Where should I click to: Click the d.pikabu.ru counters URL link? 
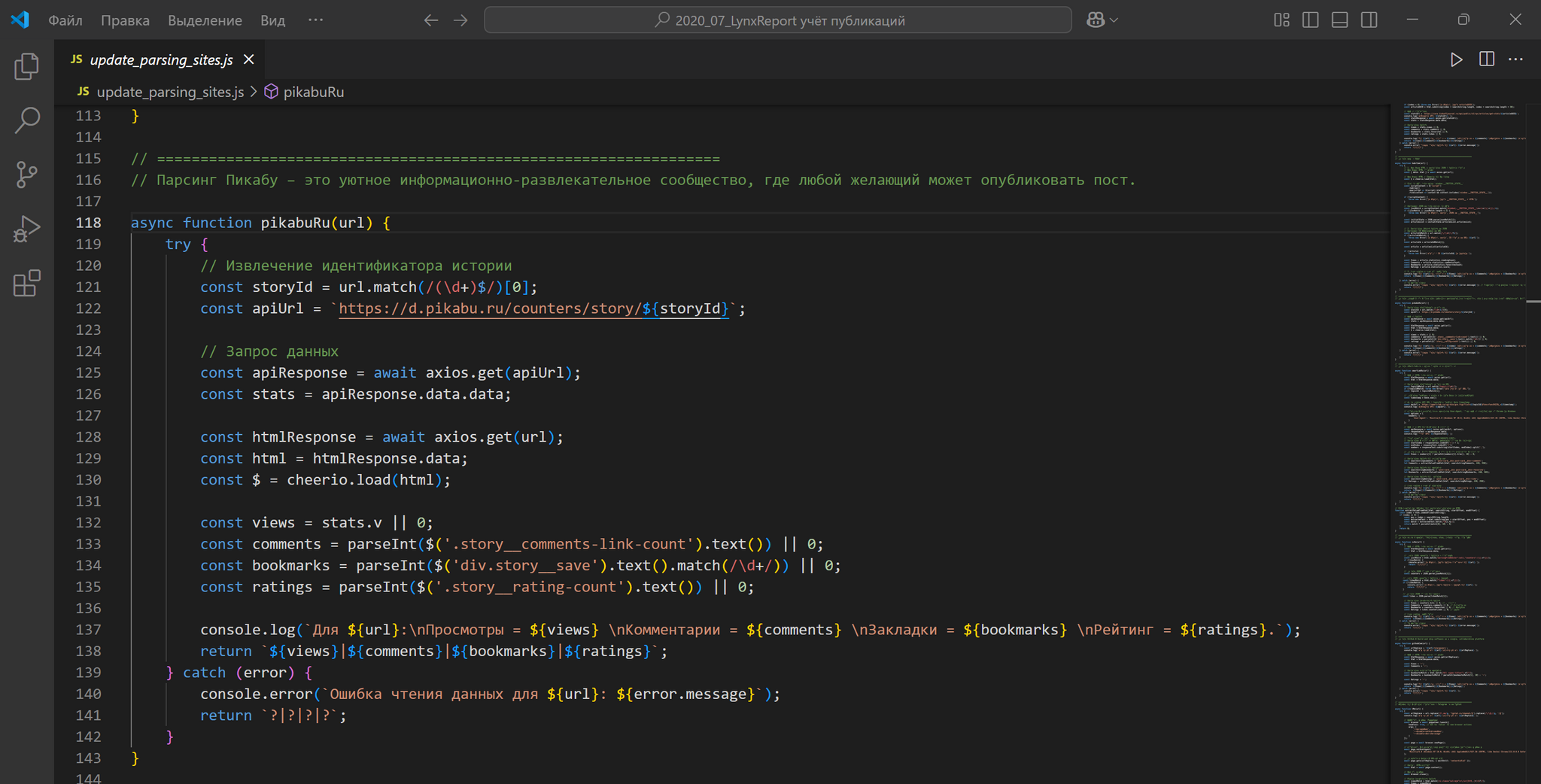point(489,308)
